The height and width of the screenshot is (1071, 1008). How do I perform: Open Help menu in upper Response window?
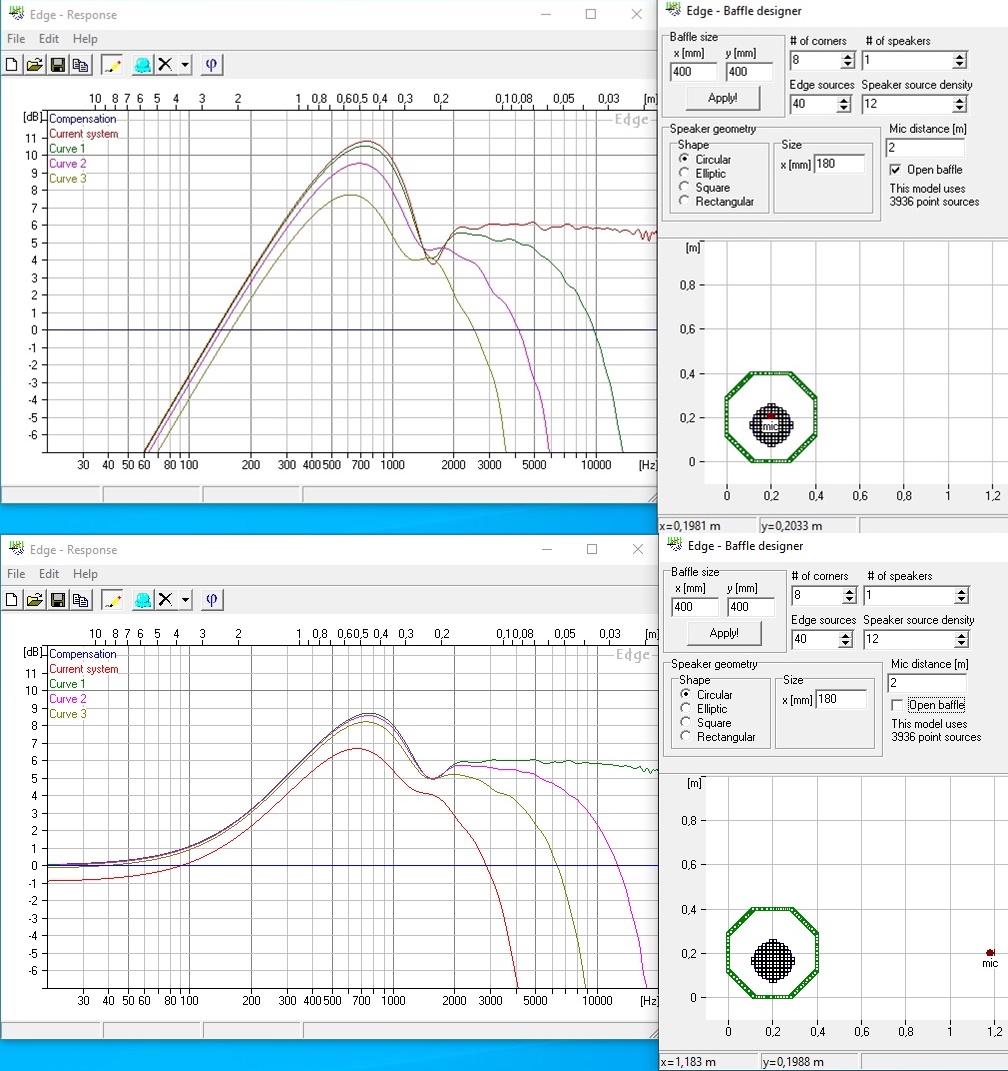[85, 39]
